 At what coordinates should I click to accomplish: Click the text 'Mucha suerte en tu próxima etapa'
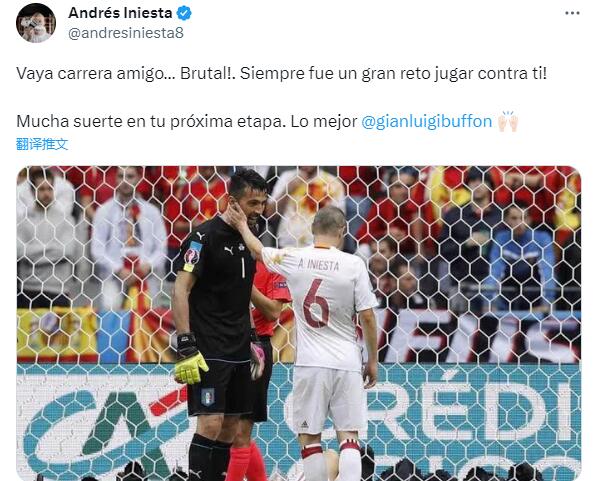tap(149, 121)
